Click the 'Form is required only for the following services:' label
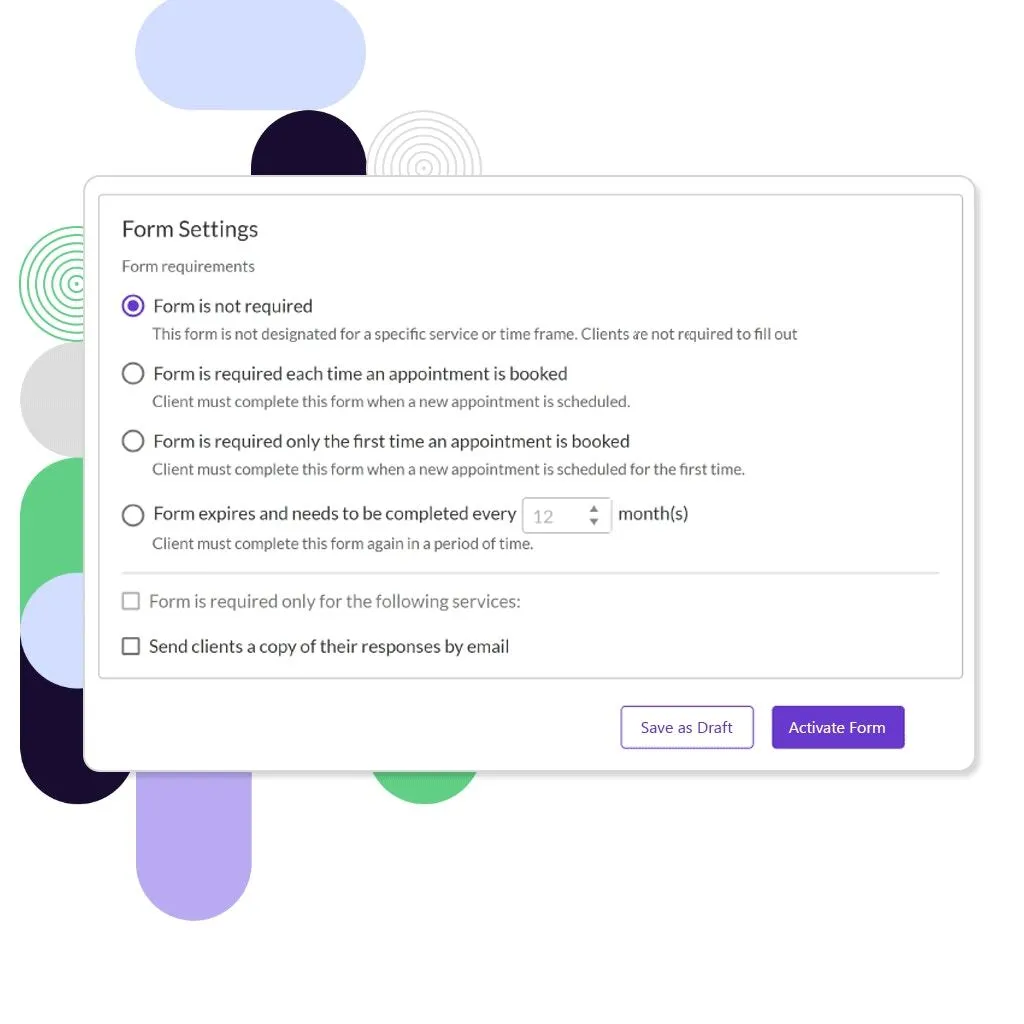 coord(334,602)
